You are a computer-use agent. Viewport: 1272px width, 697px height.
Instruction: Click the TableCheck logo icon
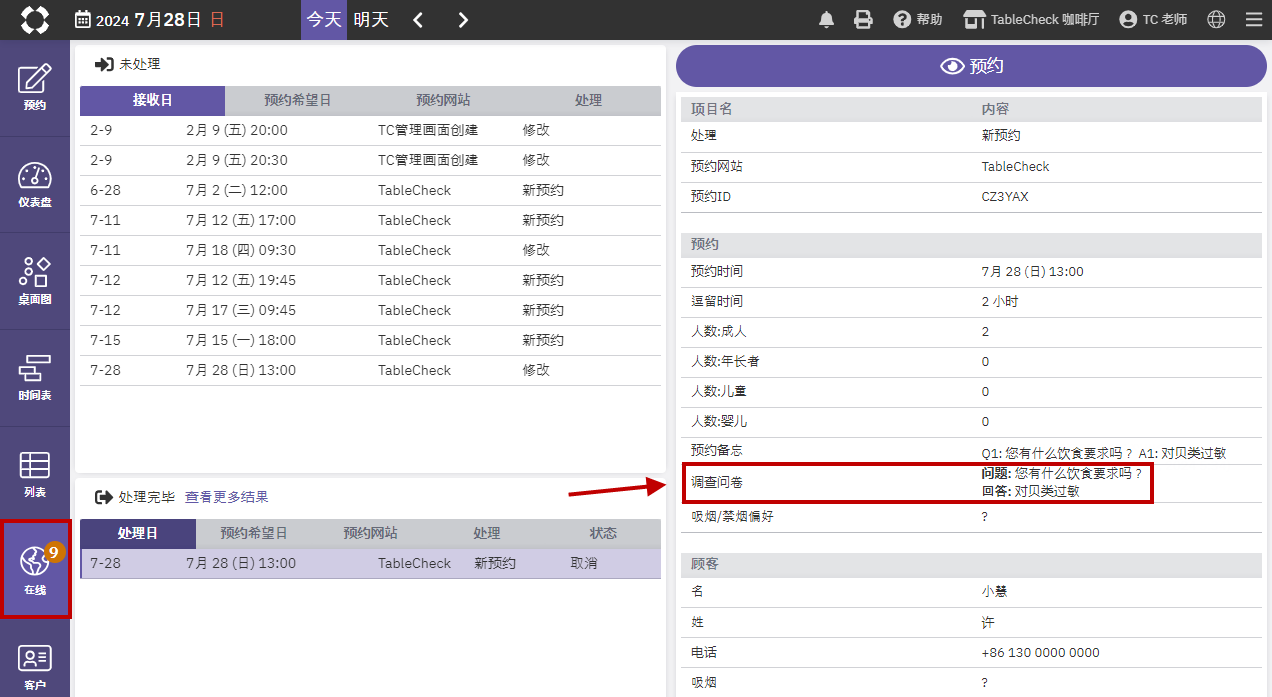pyautogui.click(x=34, y=19)
